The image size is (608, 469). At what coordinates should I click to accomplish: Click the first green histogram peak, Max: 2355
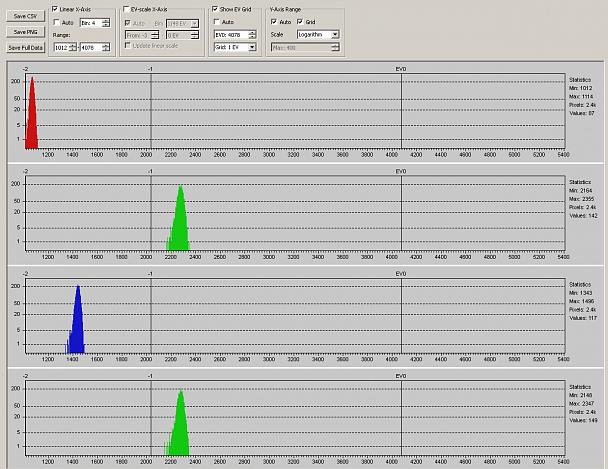(x=180, y=218)
